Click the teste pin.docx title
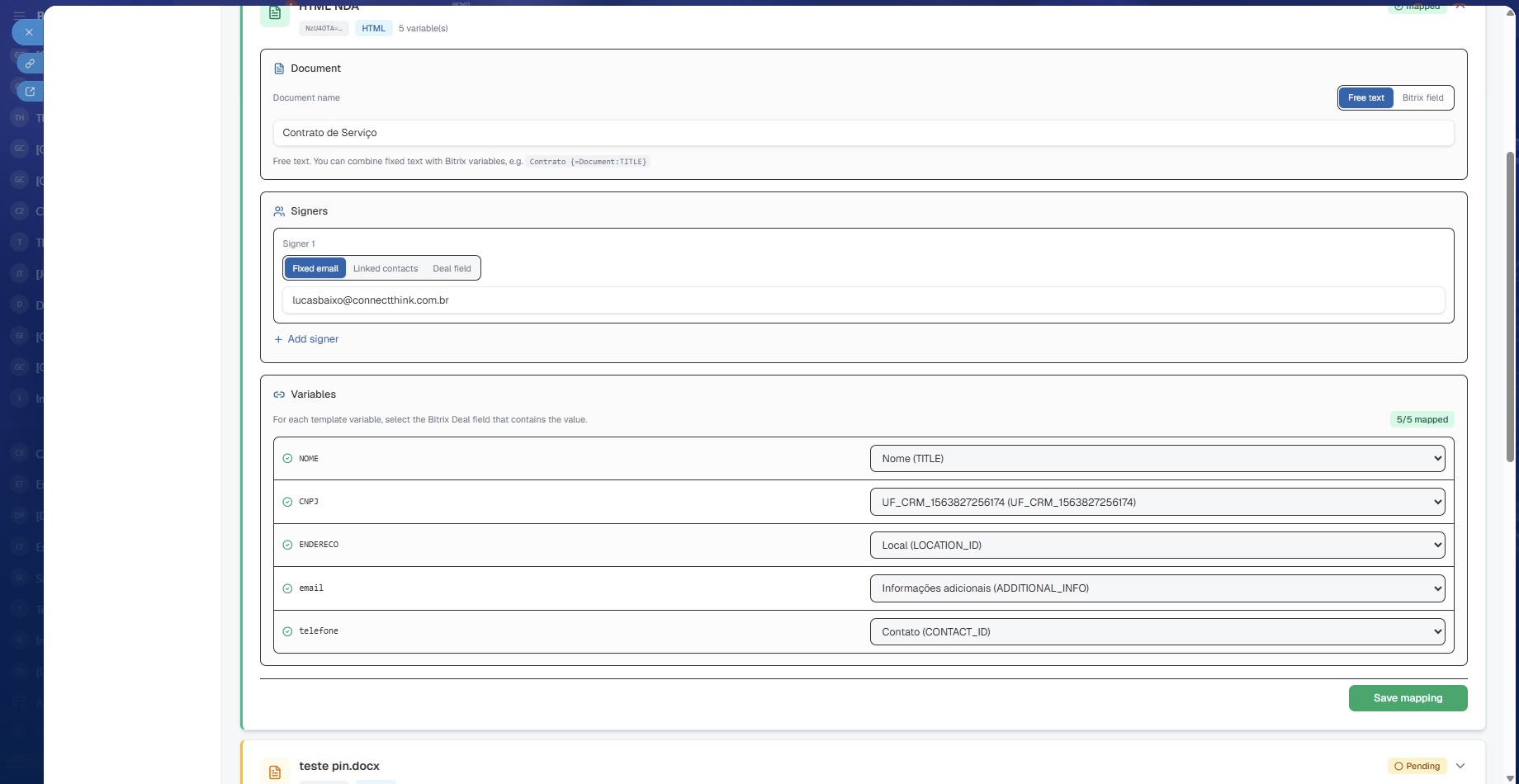The image size is (1519, 784). (x=339, y=766)
